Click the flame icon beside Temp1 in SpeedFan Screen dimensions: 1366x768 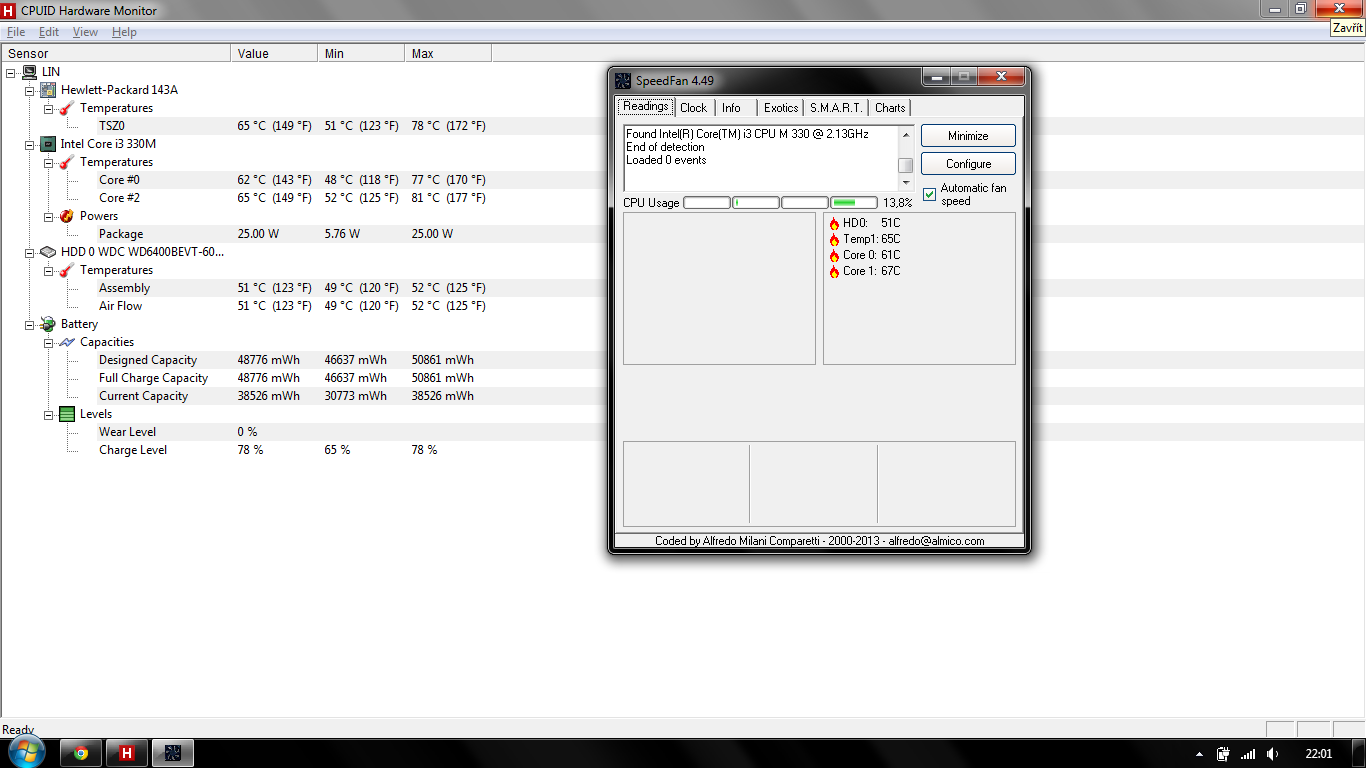[834, 240]
